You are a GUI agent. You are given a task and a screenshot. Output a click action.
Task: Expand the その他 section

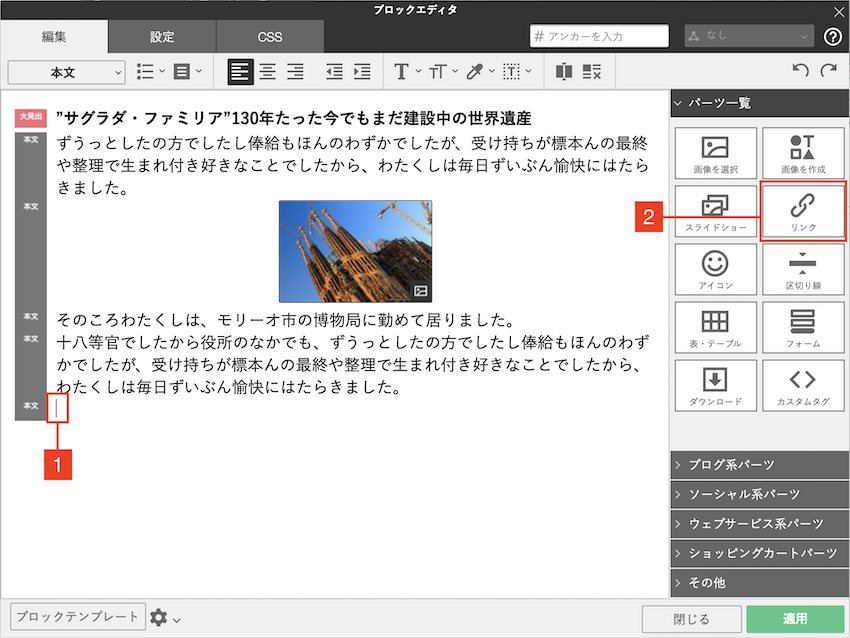coord(759,582)
